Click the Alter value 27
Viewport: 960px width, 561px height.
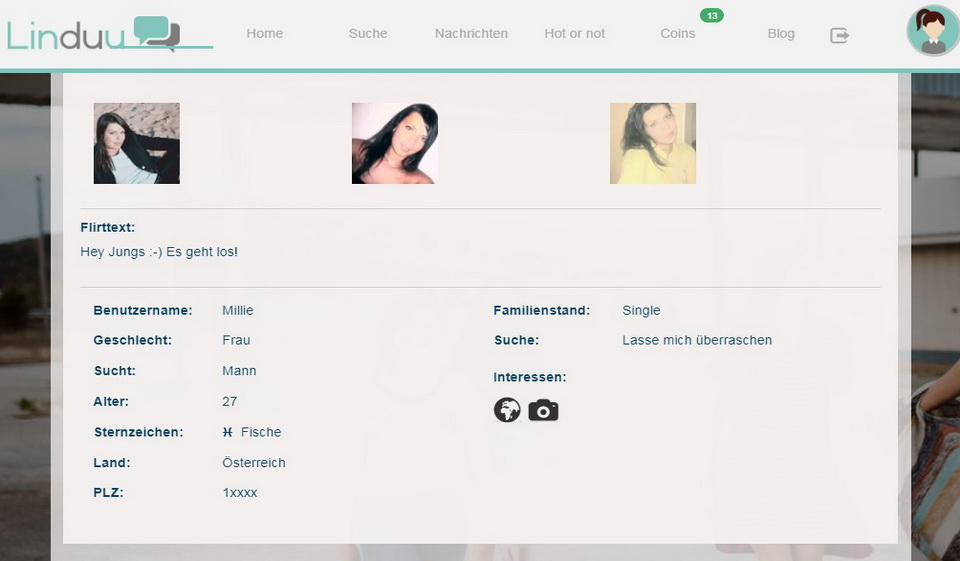coord(230,401)
